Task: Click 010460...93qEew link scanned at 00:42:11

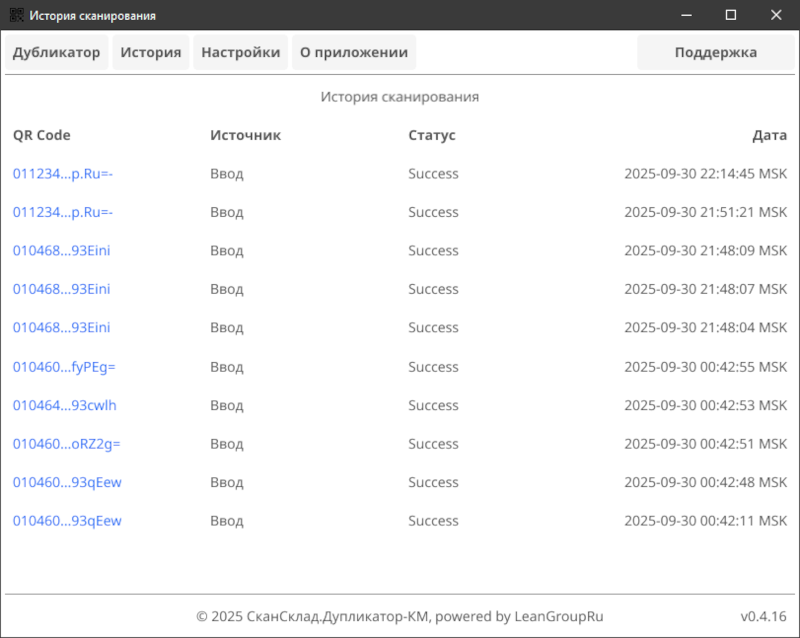Action: (x=67, y=521)
